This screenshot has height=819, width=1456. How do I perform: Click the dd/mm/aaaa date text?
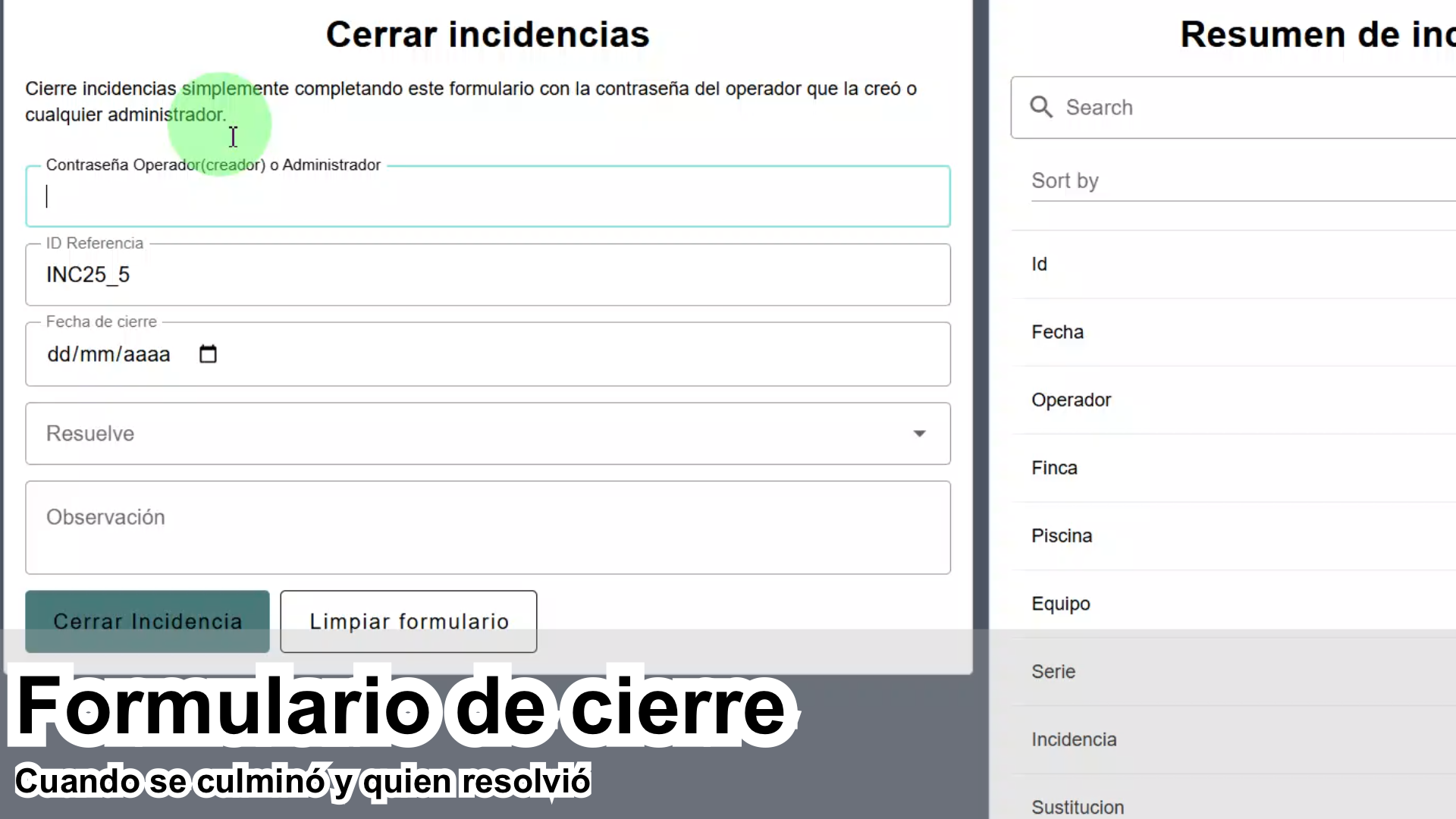[x=108, y=354]
